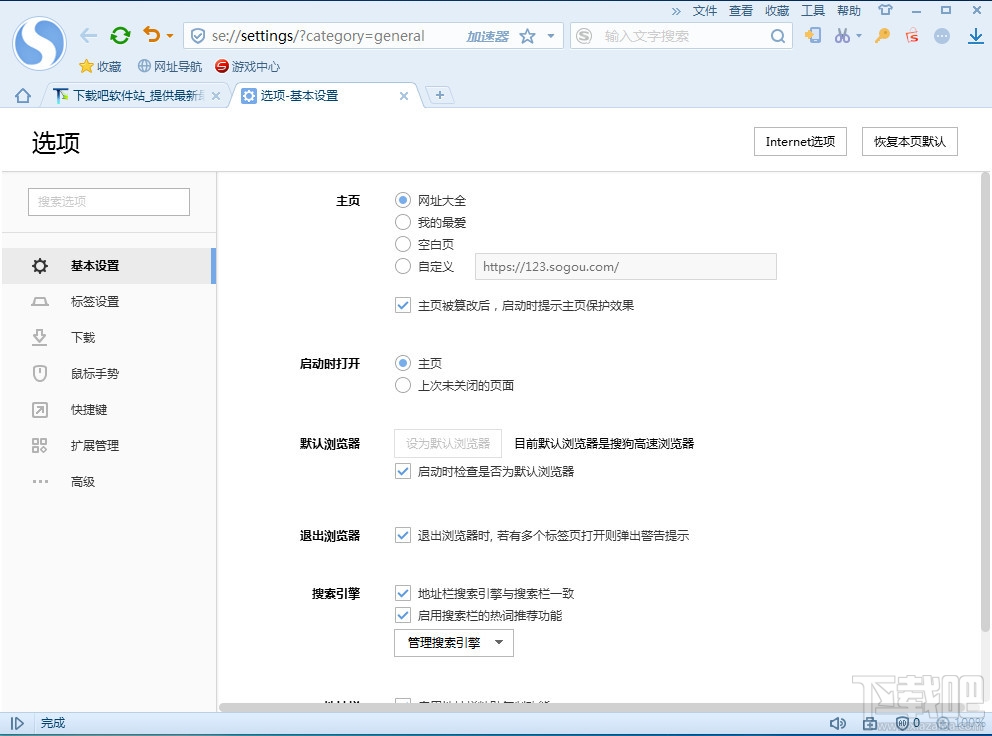992x736 pixels.
Task: Click the 设为默认浏览器 button
Action: (448, 444)
